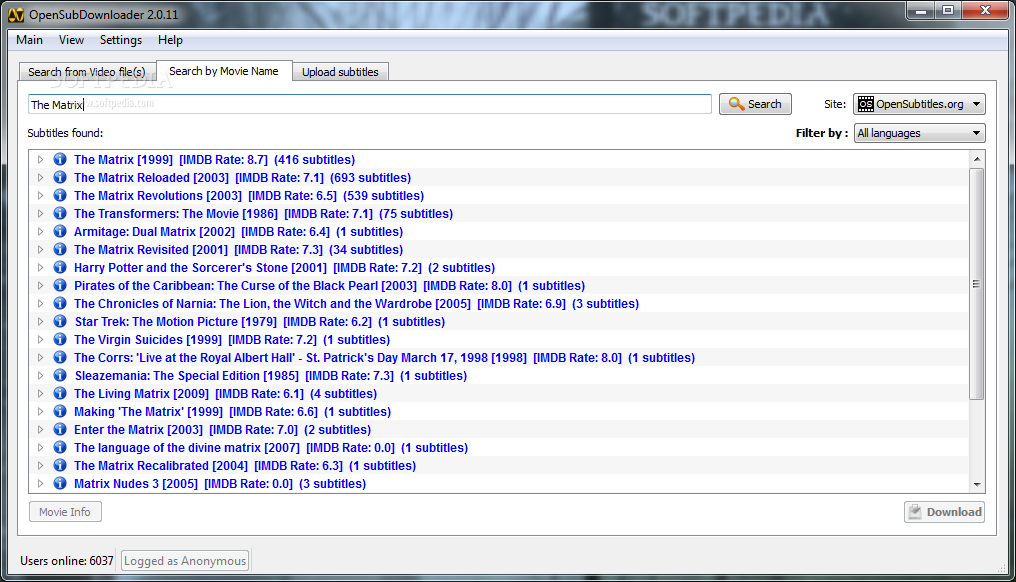
Task: Click info icon for The Virgin Suicides
Action: [x=60, y=339]
